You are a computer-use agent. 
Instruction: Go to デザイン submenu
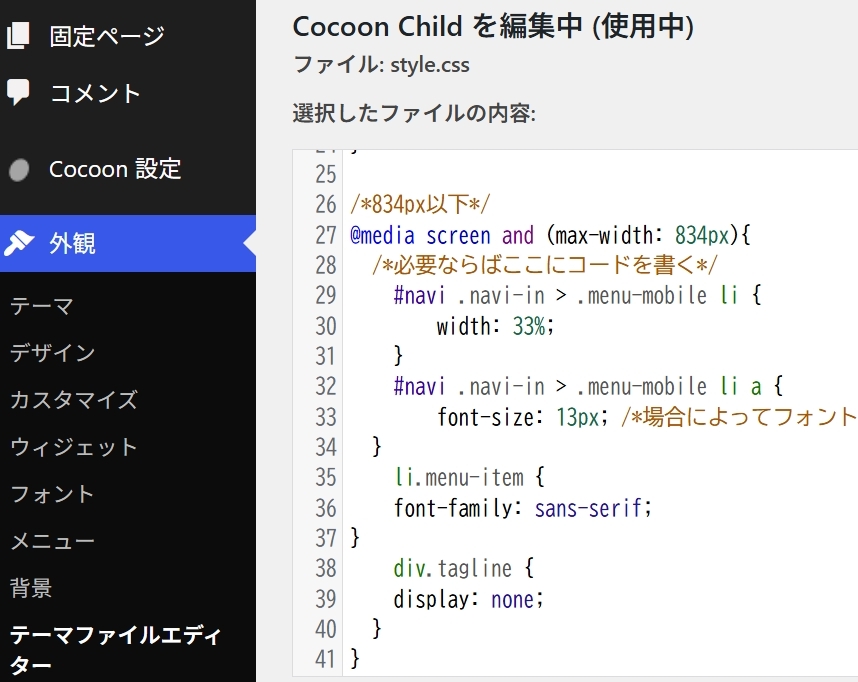(53, 352)
